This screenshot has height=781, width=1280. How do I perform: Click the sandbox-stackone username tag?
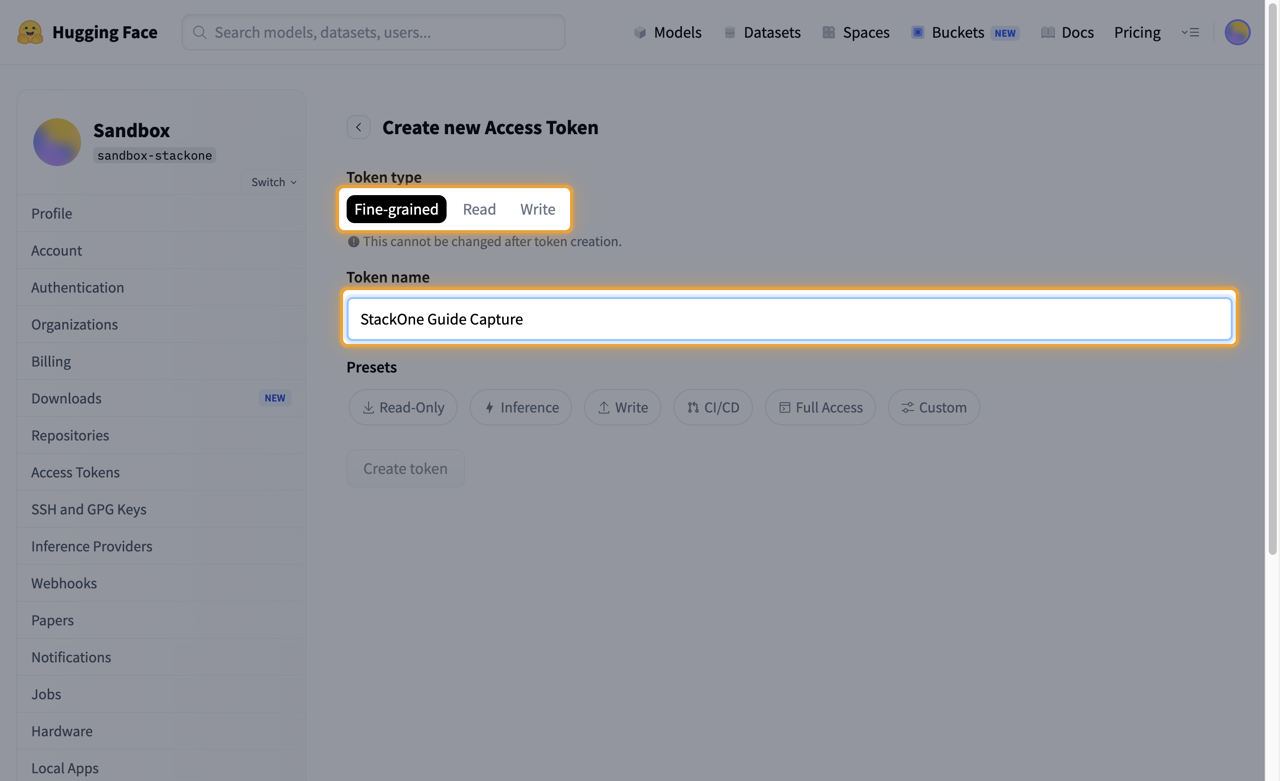[155, 156]
